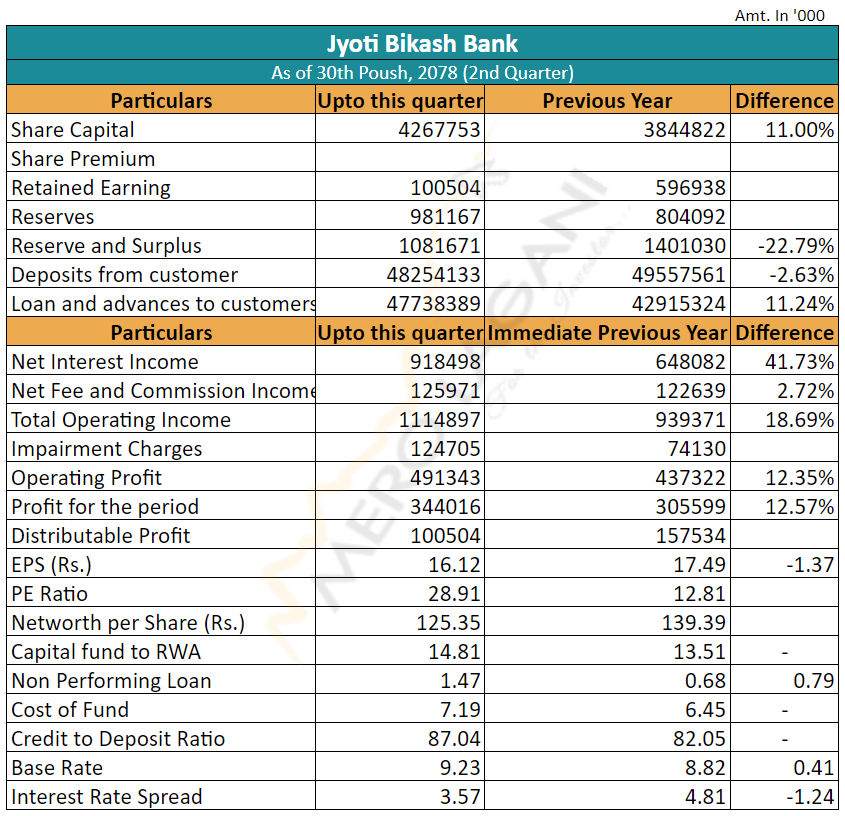Click the value 1114897
The width and height of the screenshot is (845, 816).
pyautogui.click(x=439, y=420)
